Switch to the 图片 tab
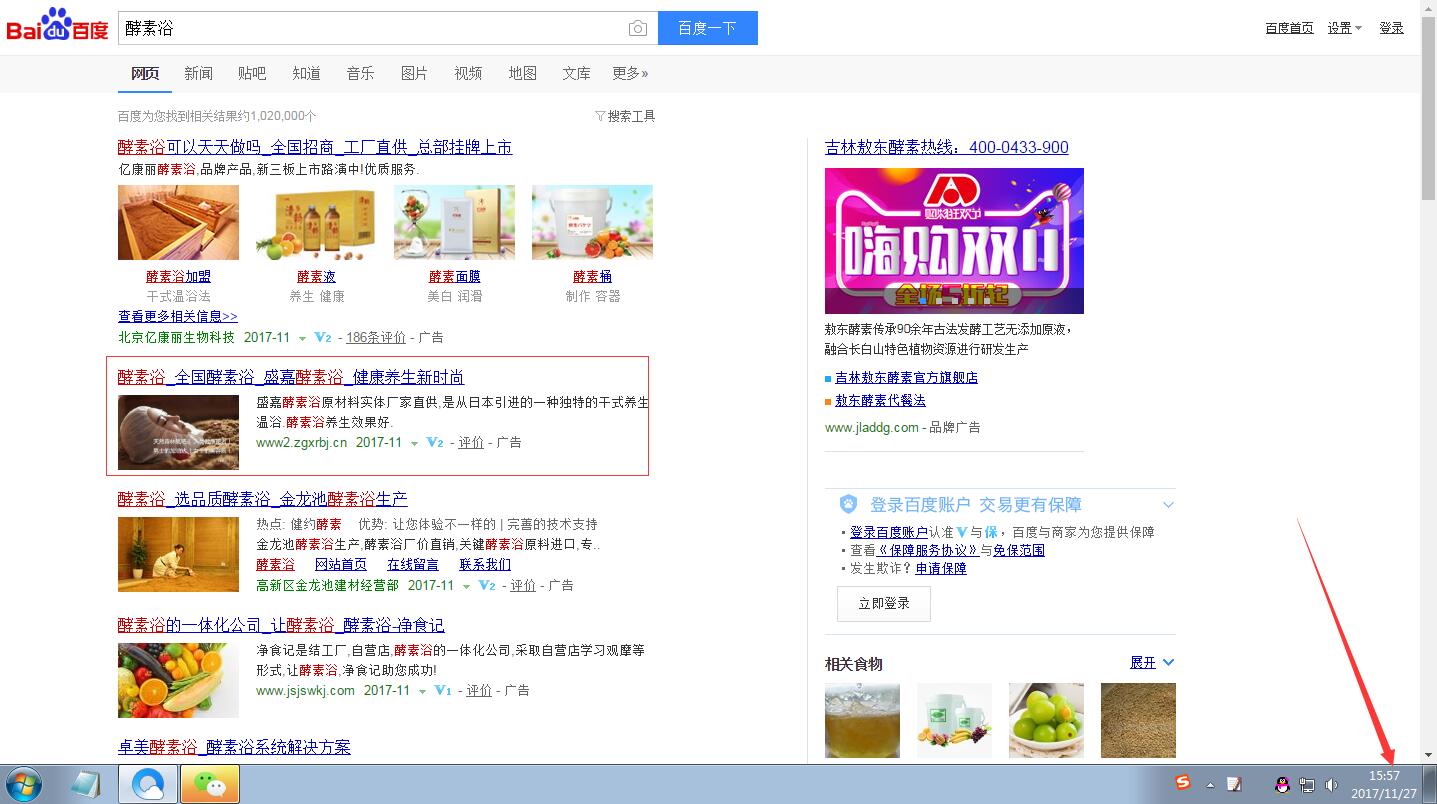This screenshot has height=804, width=1437. tap(414, 73)
